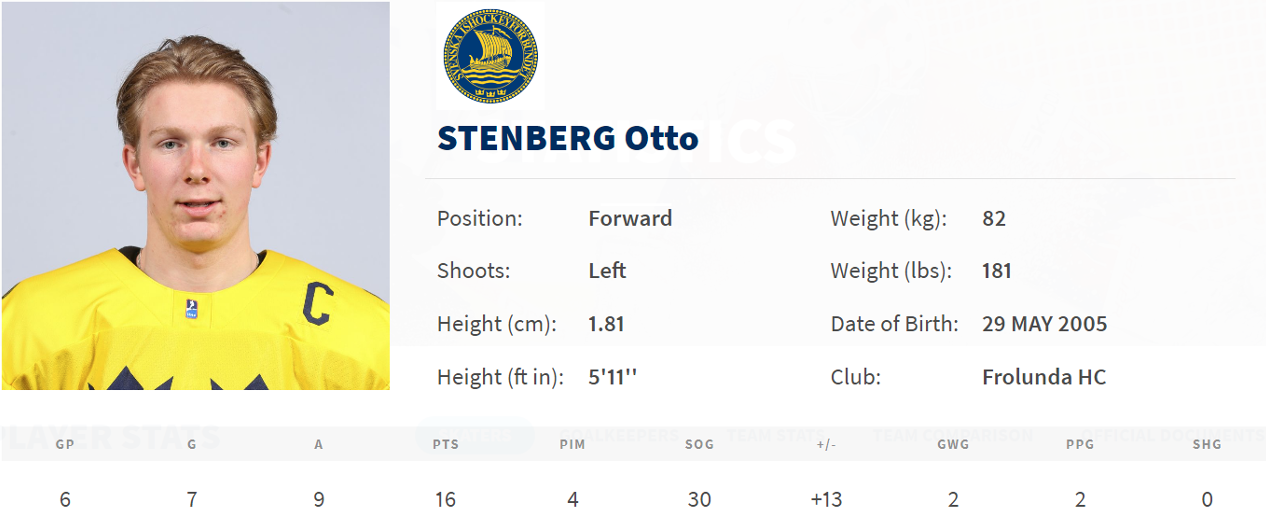The image size is (1266, 520).
Task: Sort by the SOG column header
Action: [x=700, y=444]
